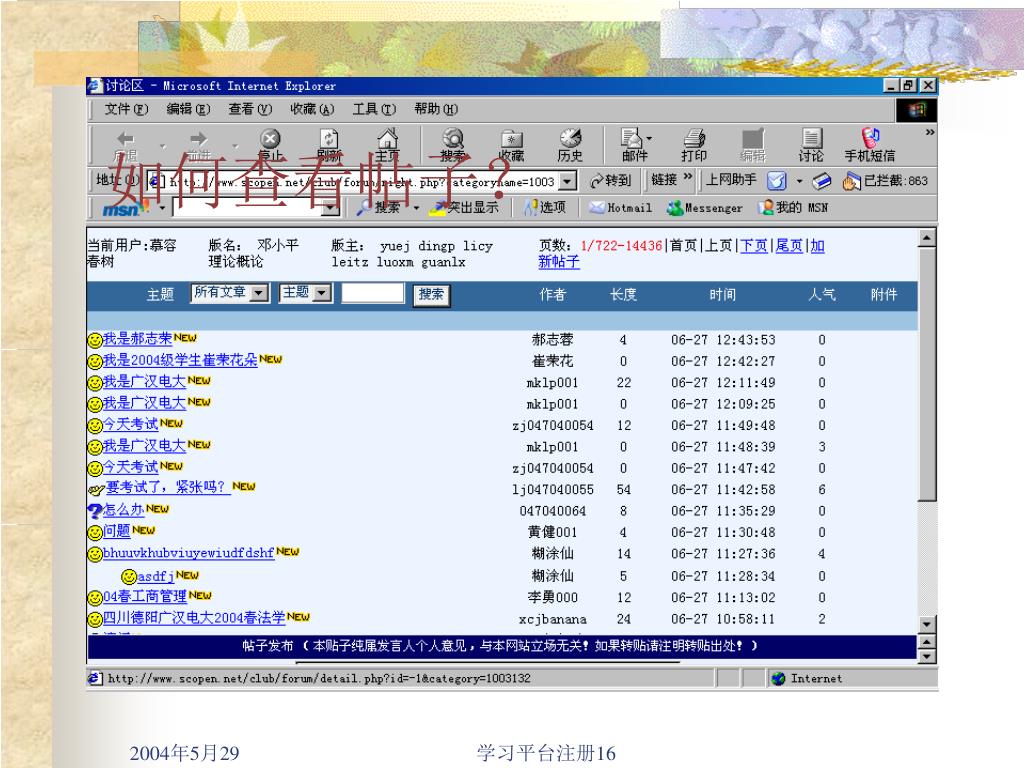
Task: Open the post 04春工商管理
Action: pos(145,596)
